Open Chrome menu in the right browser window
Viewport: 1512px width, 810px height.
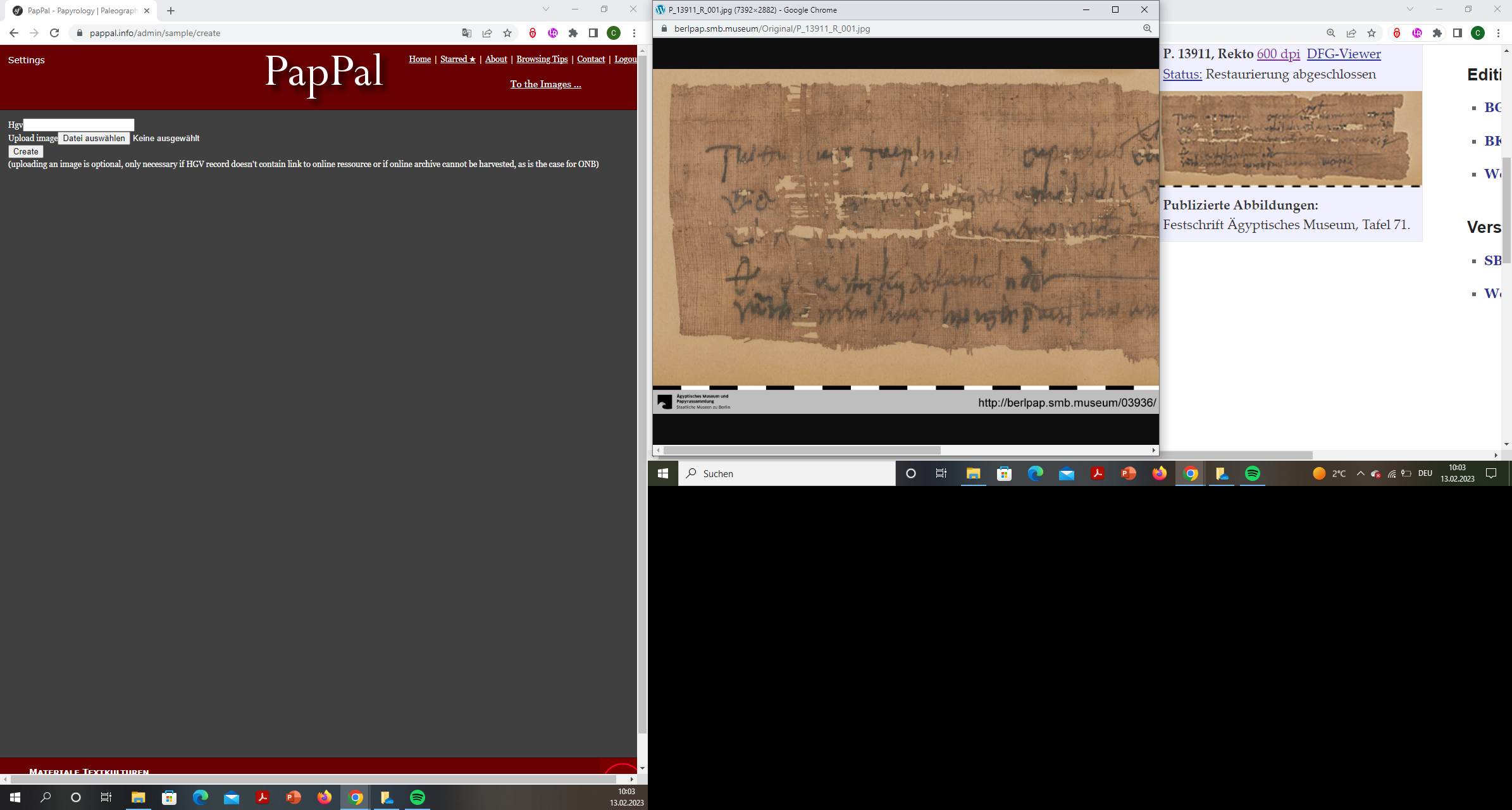[x=1498, y=33]
